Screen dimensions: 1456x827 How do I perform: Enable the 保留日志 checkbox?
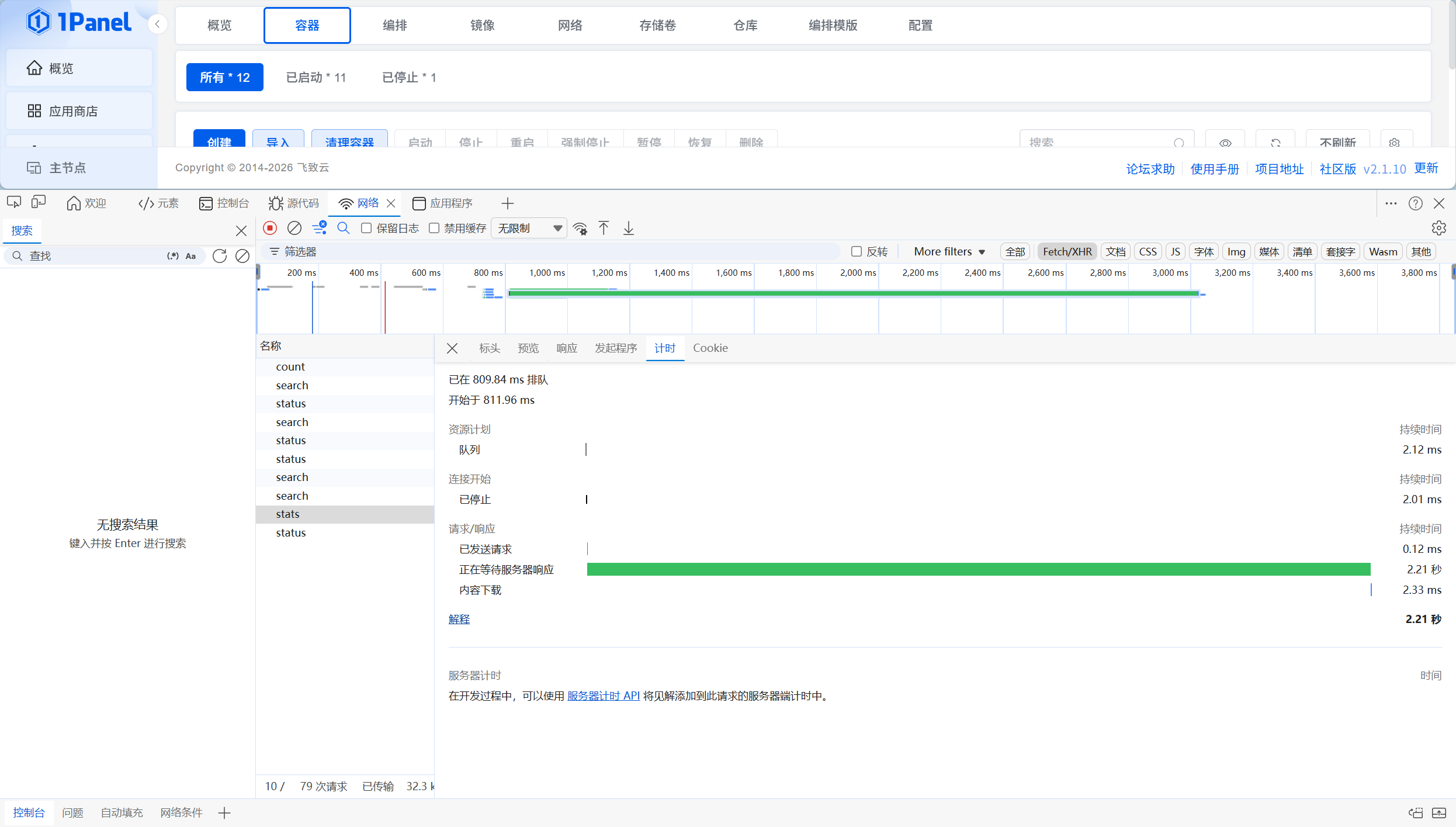[366, 228]
